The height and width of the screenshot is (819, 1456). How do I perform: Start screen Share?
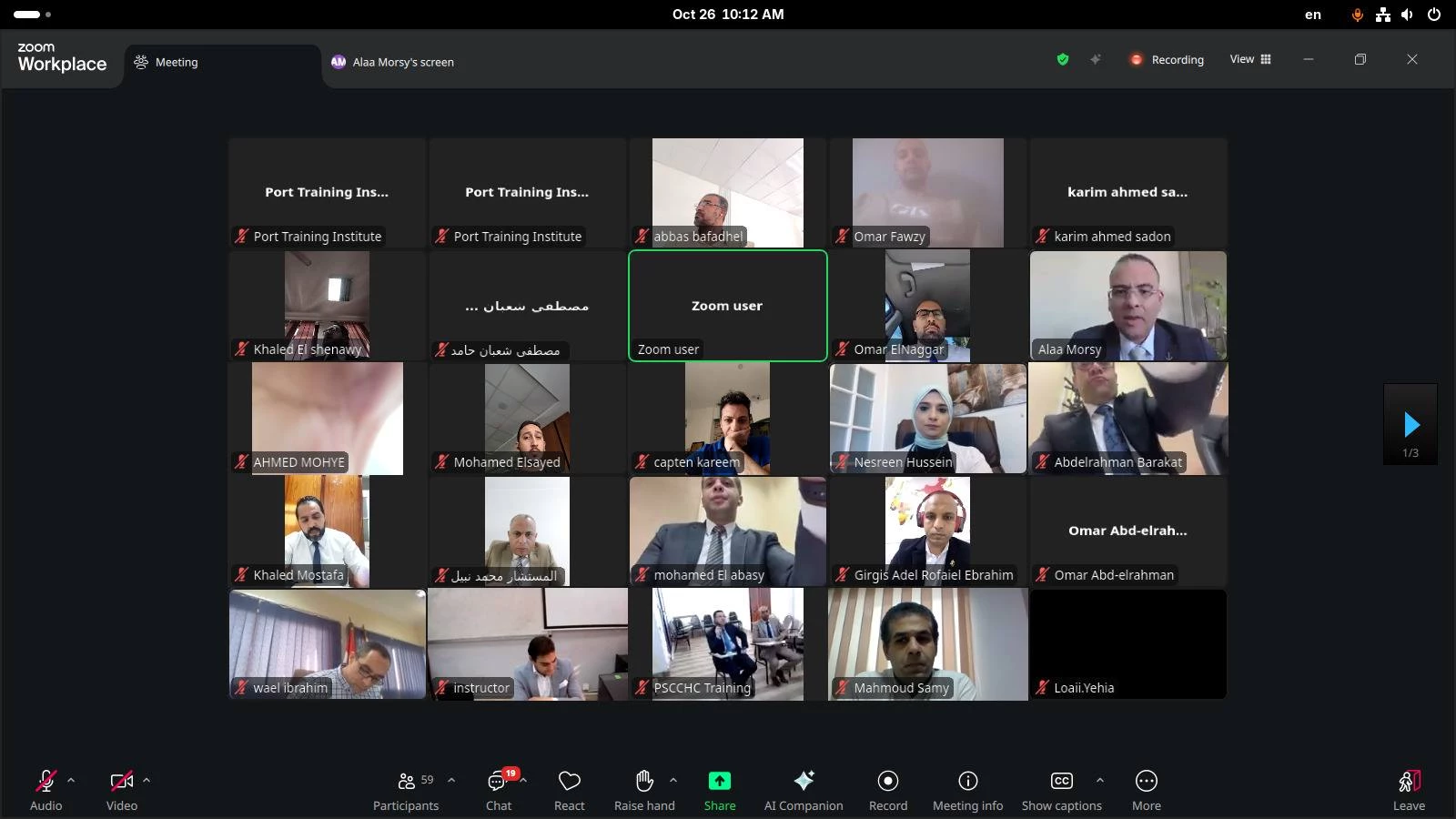(x=719, y=789)
